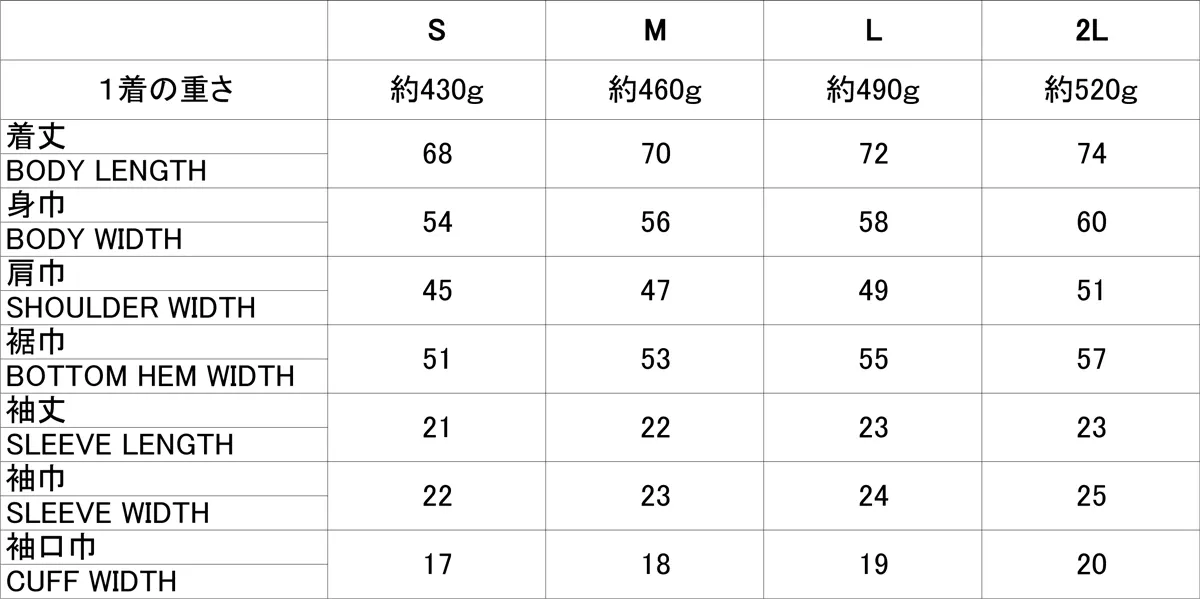
Task: Click the 着丈 row label
Action: click(37, 137)
